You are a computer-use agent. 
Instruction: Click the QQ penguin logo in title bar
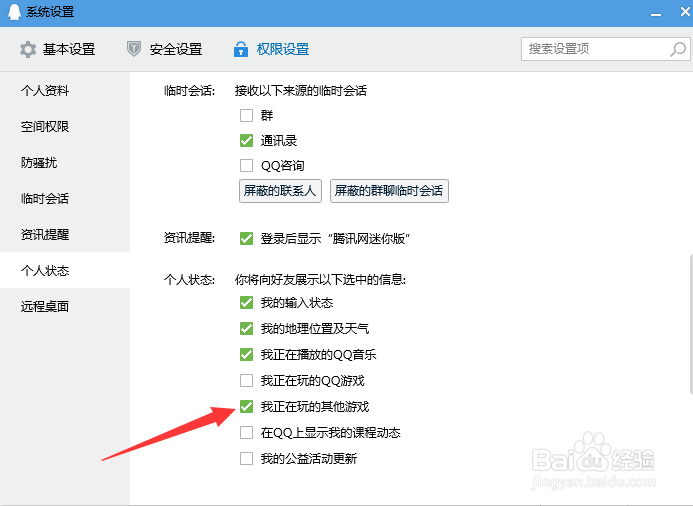14,11
